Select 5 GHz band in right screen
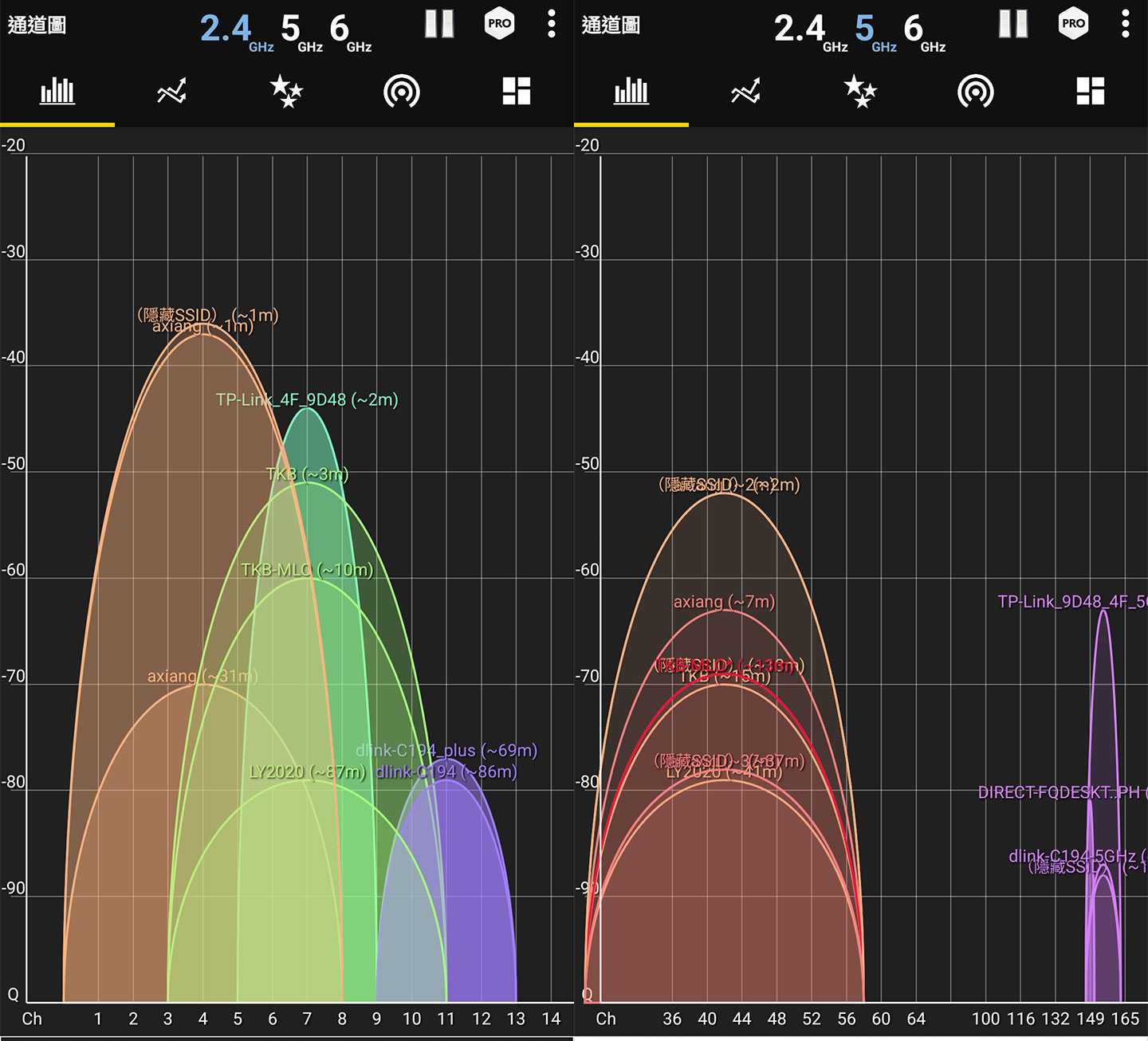 (x=875, y=32)
